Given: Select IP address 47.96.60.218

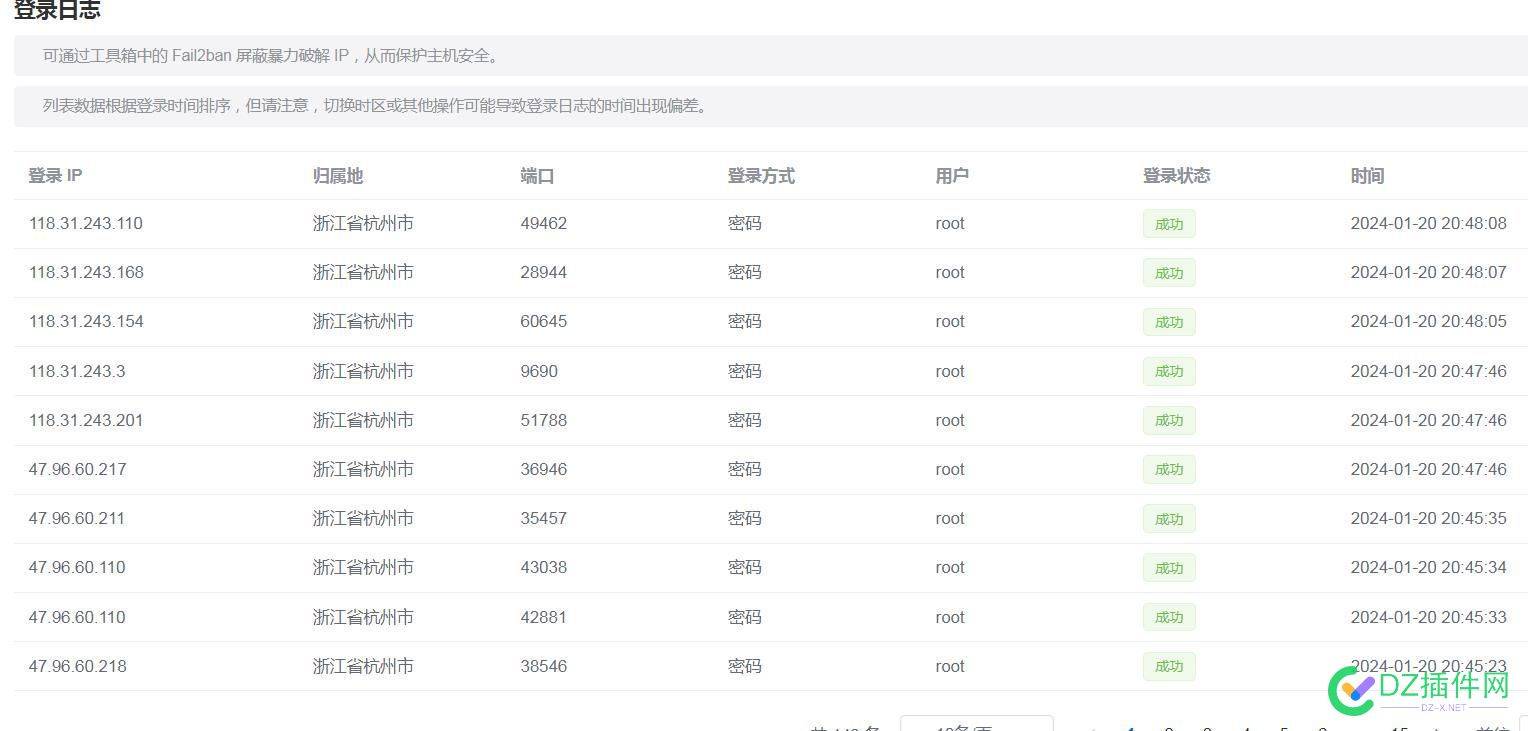Looking at the screenshot, I should click(x=77, y=667).
